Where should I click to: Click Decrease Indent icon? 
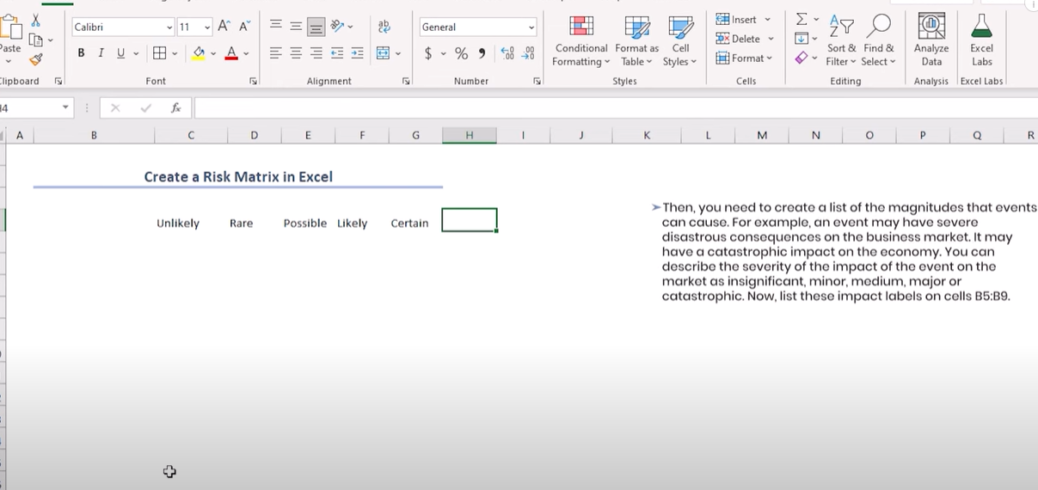pos(337,53)
